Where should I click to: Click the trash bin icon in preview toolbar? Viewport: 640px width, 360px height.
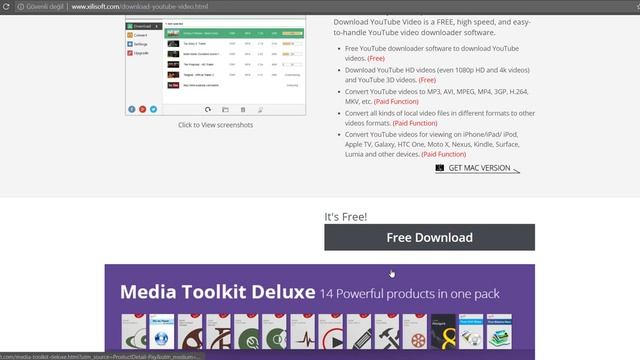[243, 109]
